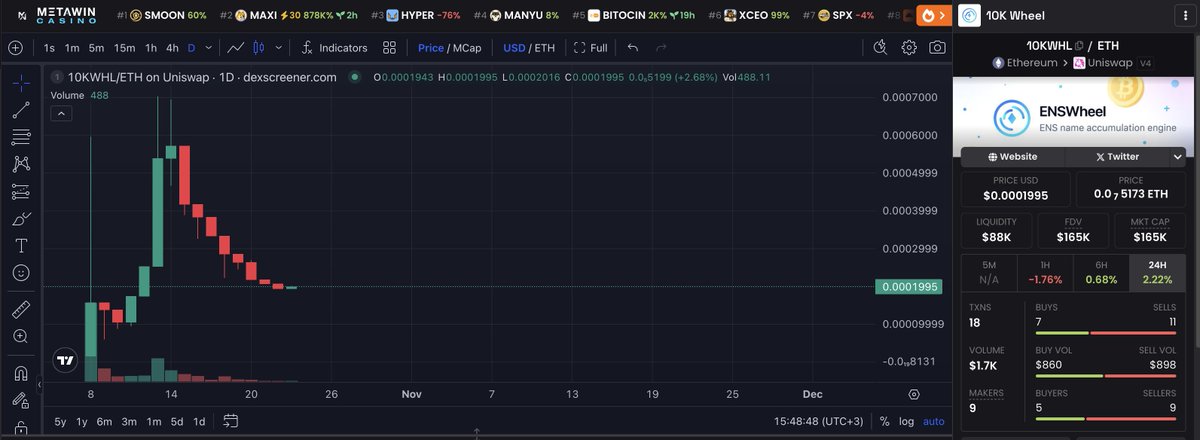Set interval to 5m
The image size is (1200, 440).
[x=96, y=47]
